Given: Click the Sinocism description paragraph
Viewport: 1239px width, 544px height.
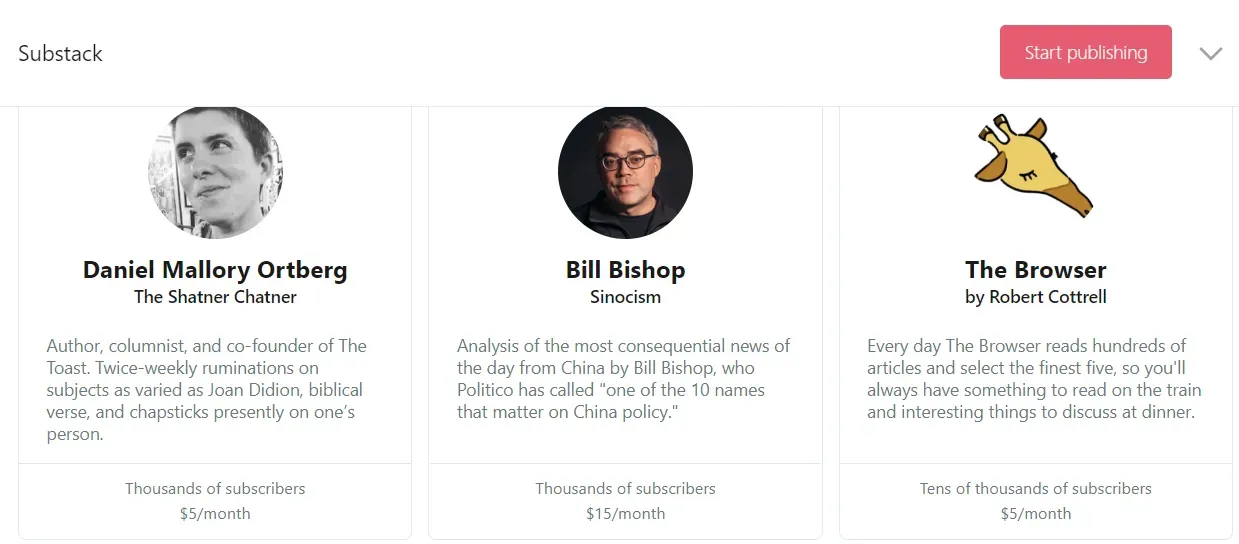Looking at the screenshot, I should pyautogui.click(x=623, y=379).
